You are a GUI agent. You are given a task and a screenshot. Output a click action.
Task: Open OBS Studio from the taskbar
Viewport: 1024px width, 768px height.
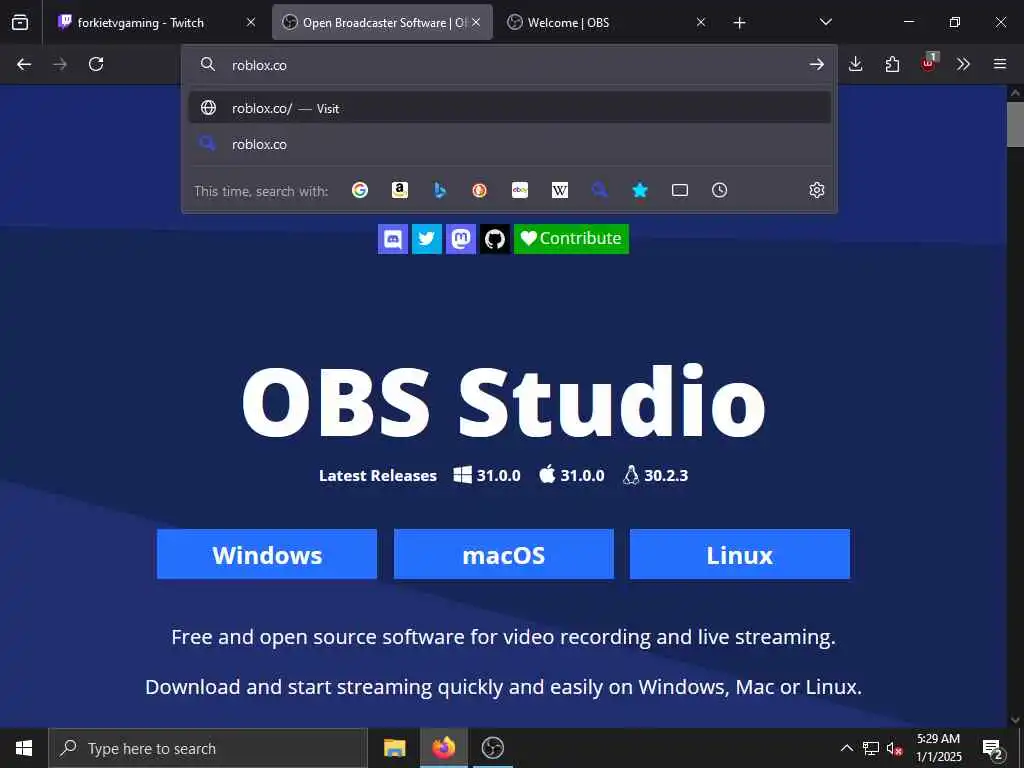(x=492, y=748)
